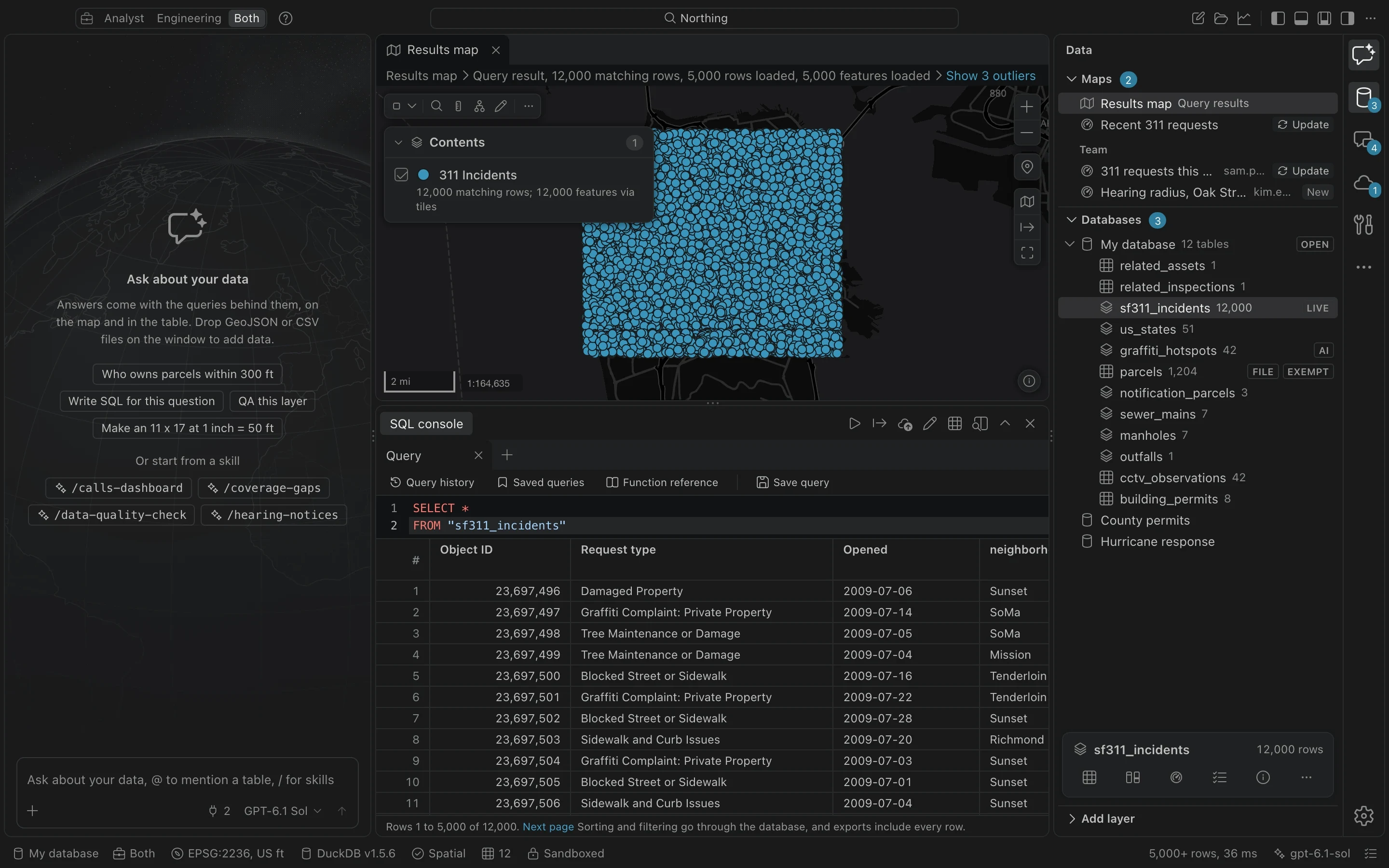Screen dimensions: 1389x868
Task: Click the 311 Incidents blue color dot
Action: click(x=423, y=175)
